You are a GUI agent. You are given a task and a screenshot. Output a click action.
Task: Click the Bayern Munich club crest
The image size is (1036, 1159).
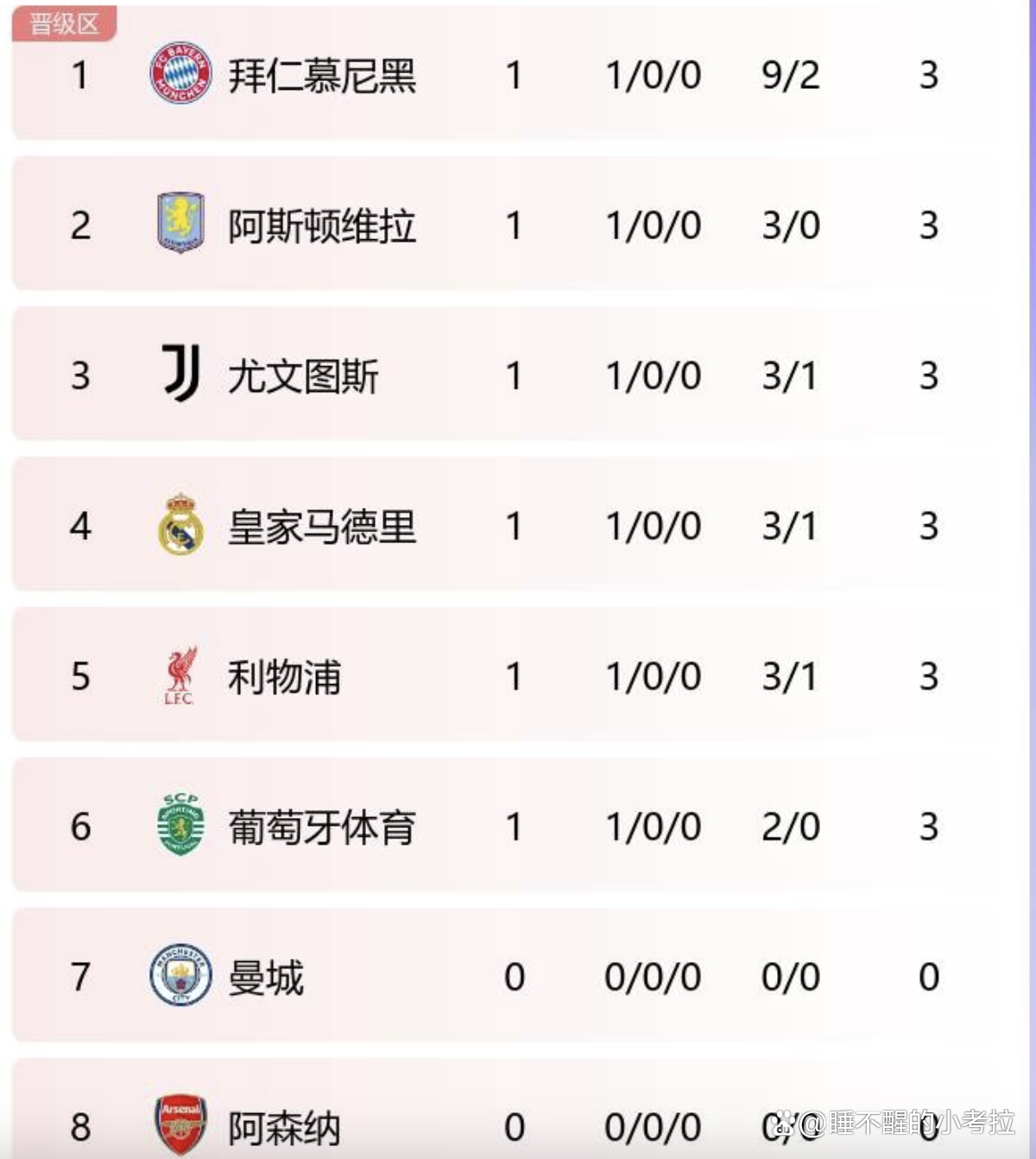[x=180, y=73]
